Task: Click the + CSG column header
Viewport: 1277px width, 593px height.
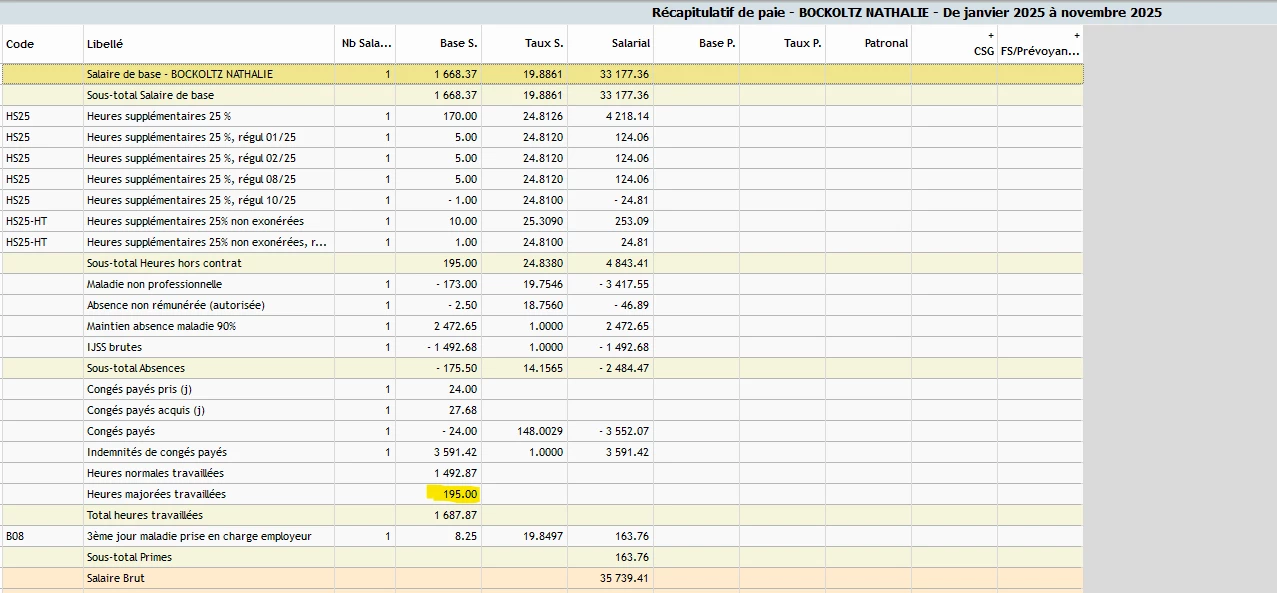Action: pos(955,44)
